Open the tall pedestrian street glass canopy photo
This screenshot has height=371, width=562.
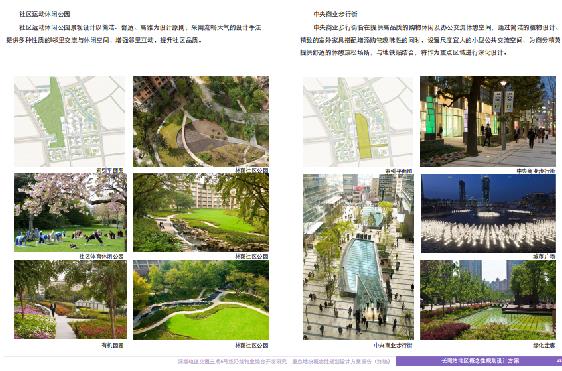coord(358,257)
